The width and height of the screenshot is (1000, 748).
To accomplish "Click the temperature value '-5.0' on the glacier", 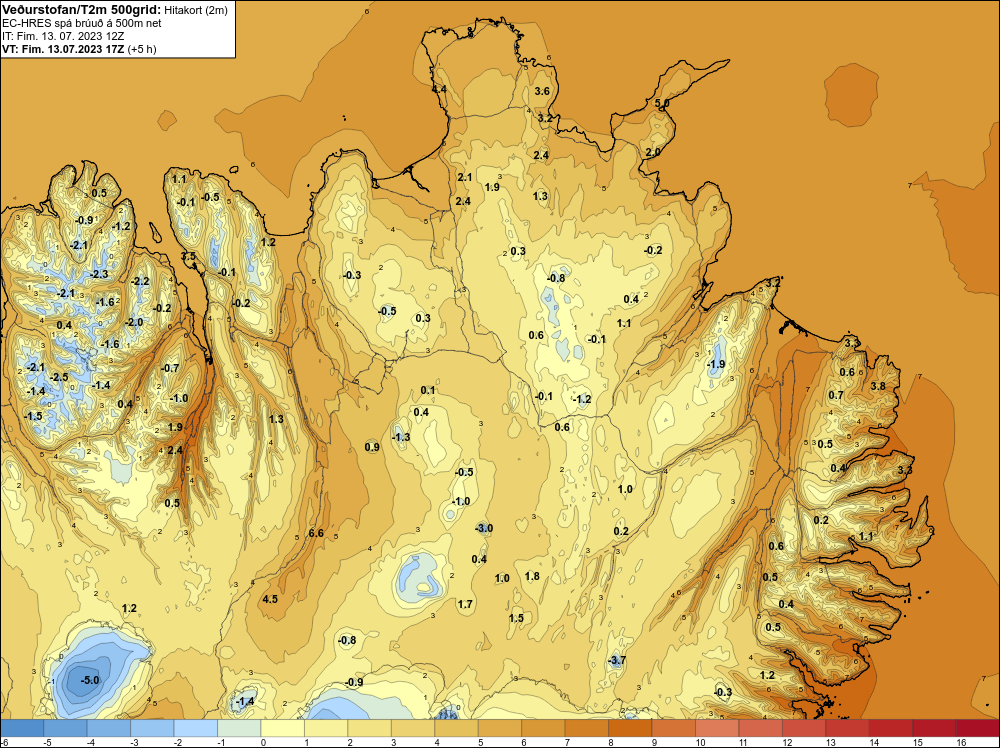I will pos(90,680).
